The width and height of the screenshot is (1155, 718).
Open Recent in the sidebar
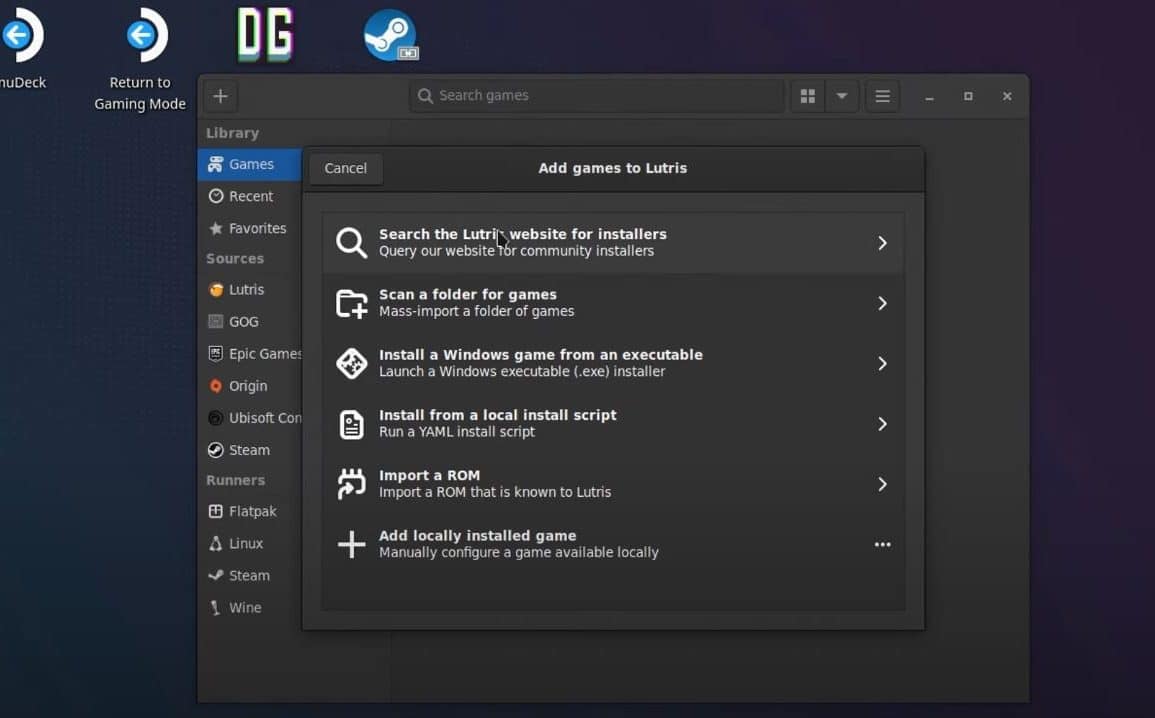[250, 196]
